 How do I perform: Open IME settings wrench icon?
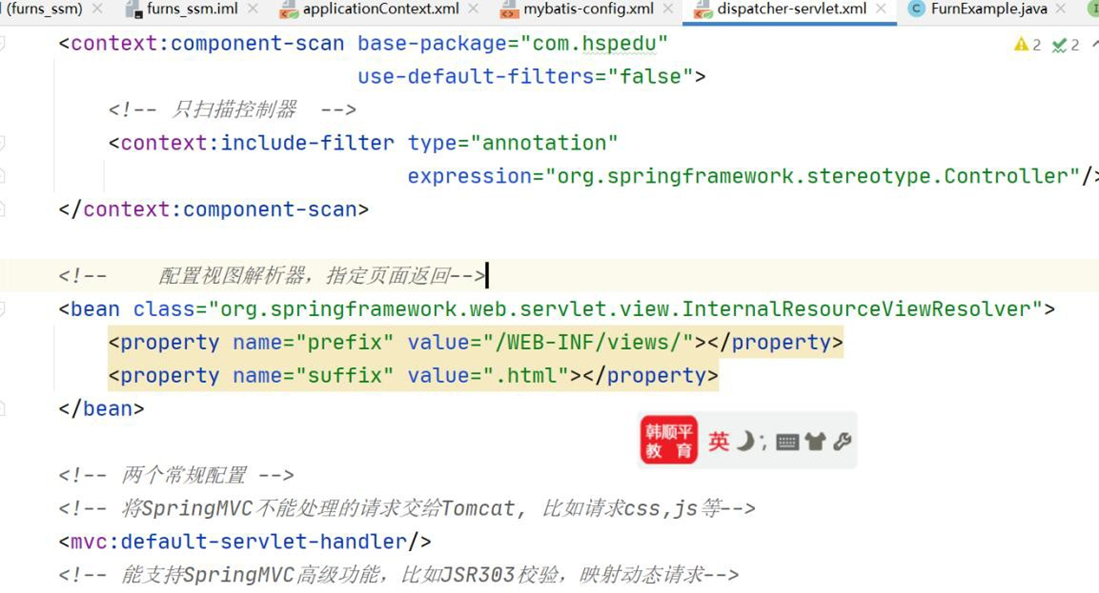pos(842,441)
